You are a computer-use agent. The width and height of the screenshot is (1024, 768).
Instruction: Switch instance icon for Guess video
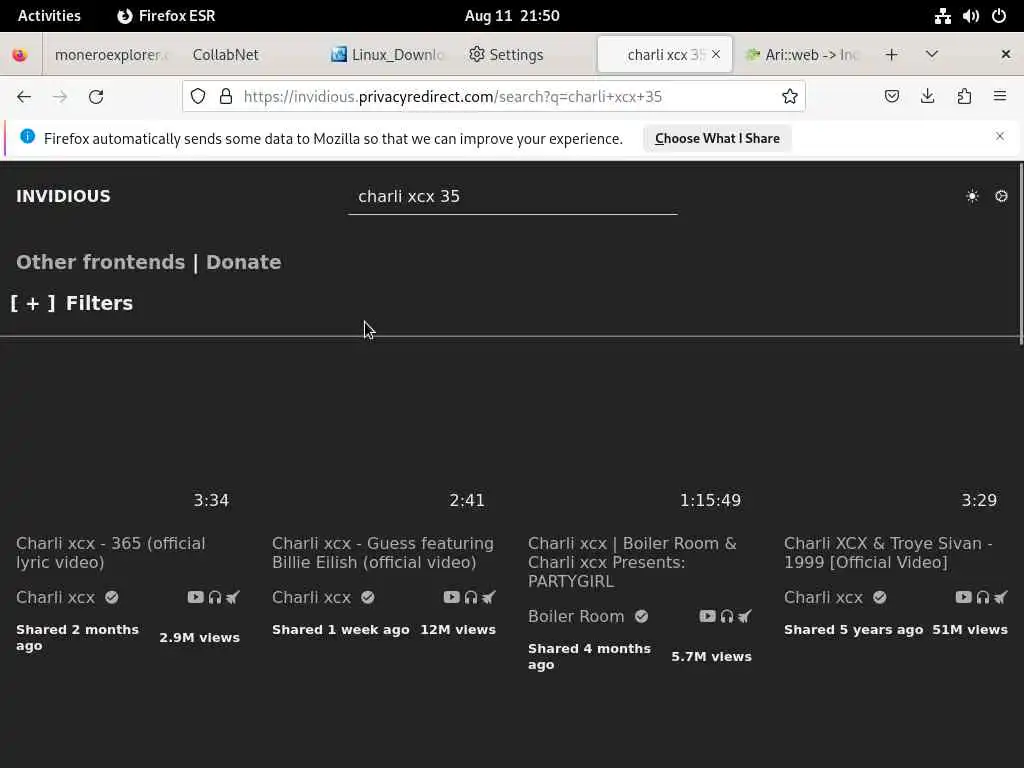[489, 597]
